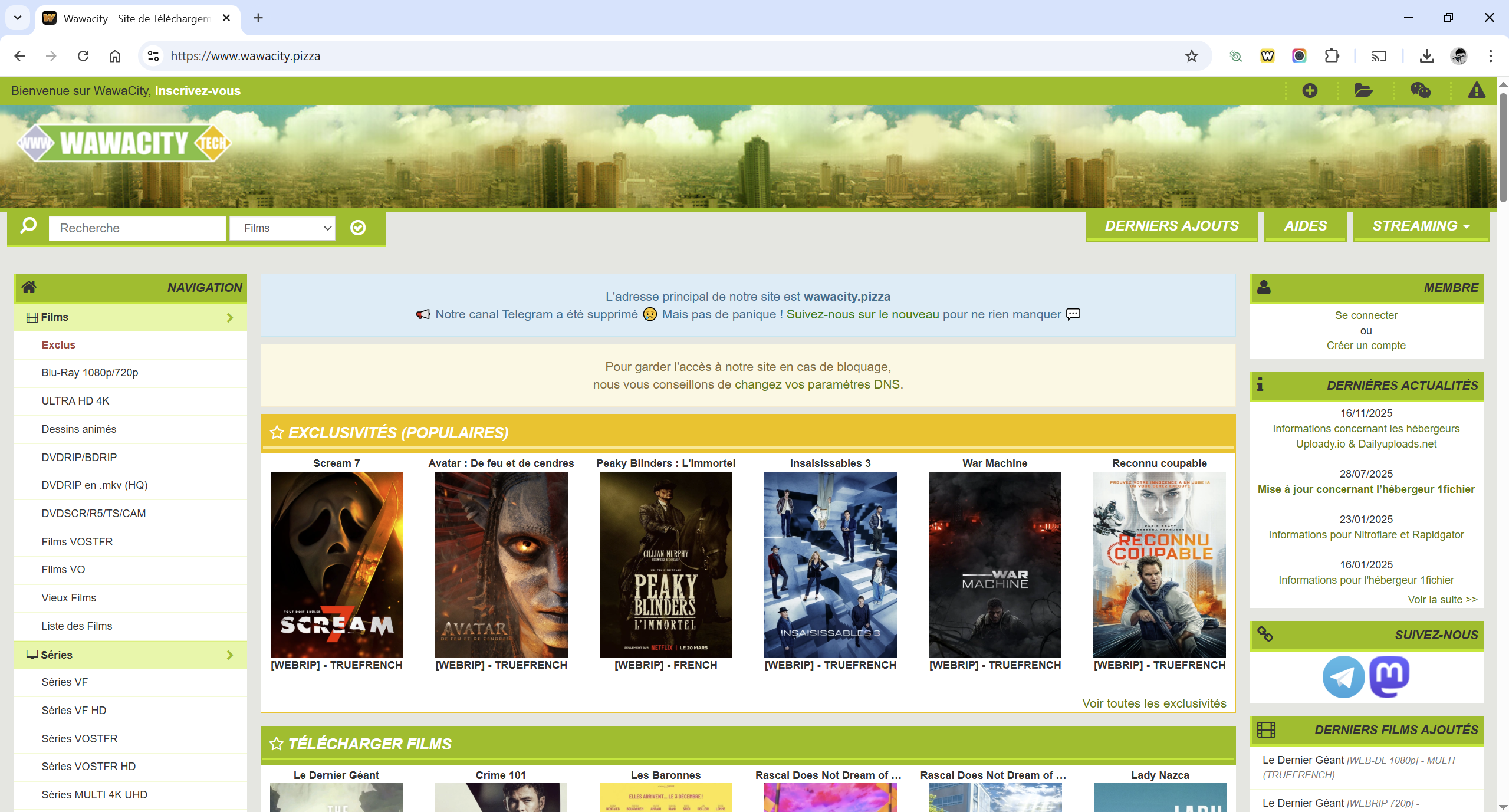Click the plus circle icon in top bar

click(x=1310, y=91)
